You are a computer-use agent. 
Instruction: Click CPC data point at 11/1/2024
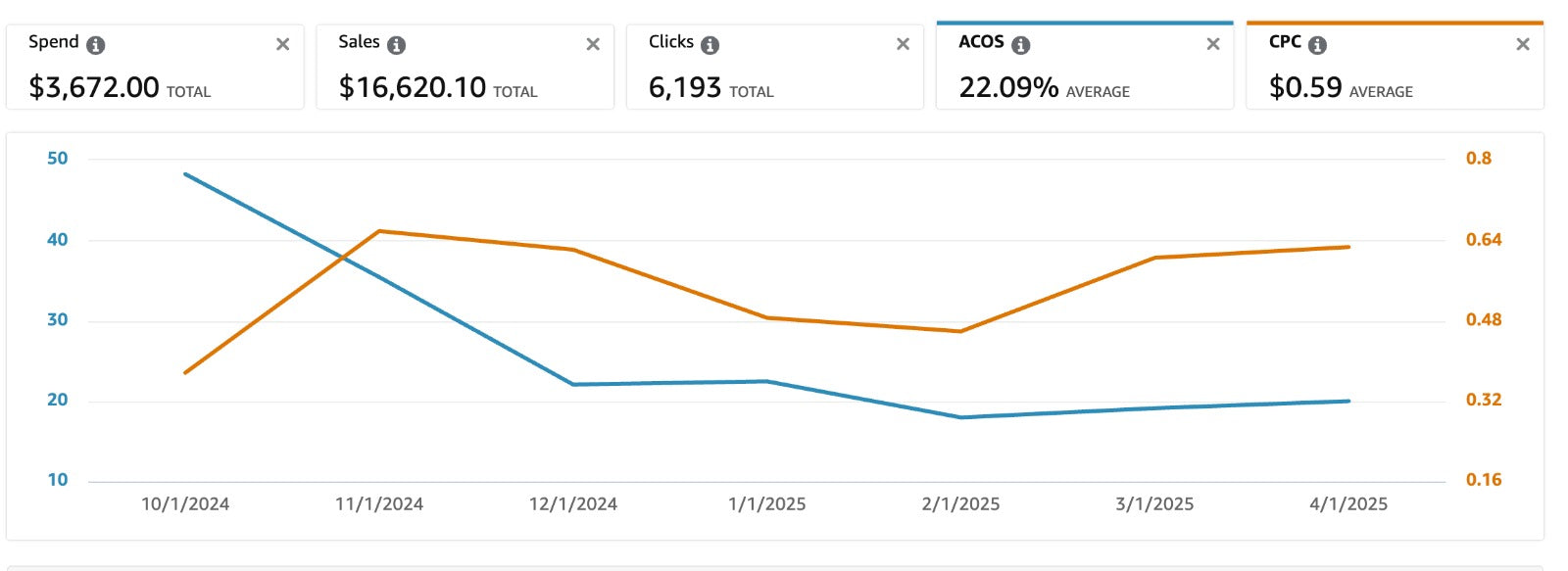(379, 231)
